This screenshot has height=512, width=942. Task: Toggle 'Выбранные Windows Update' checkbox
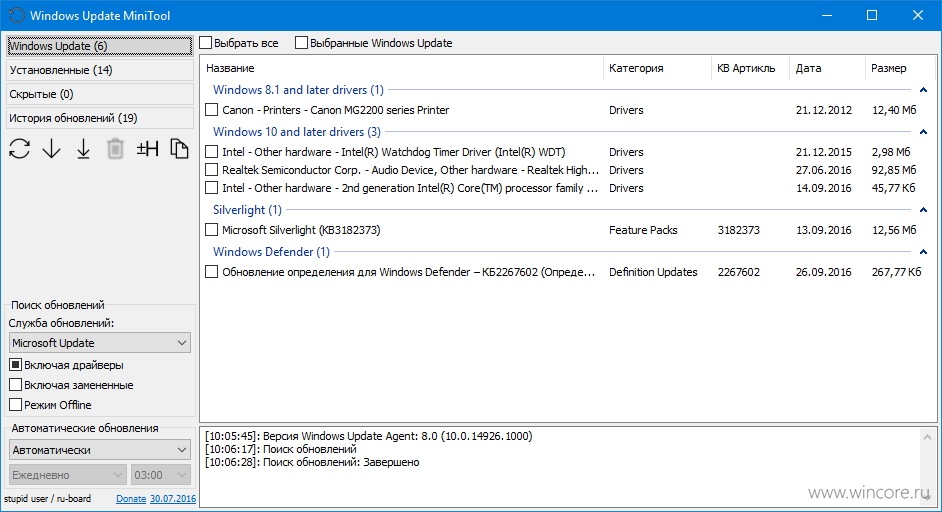302,43
